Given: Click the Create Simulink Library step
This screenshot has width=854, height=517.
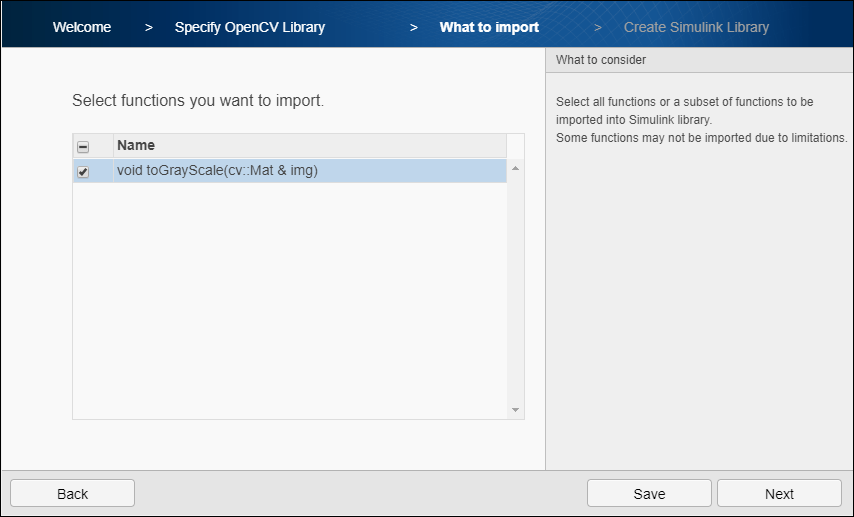Looking at the screenshot, I should click(696, 27).
